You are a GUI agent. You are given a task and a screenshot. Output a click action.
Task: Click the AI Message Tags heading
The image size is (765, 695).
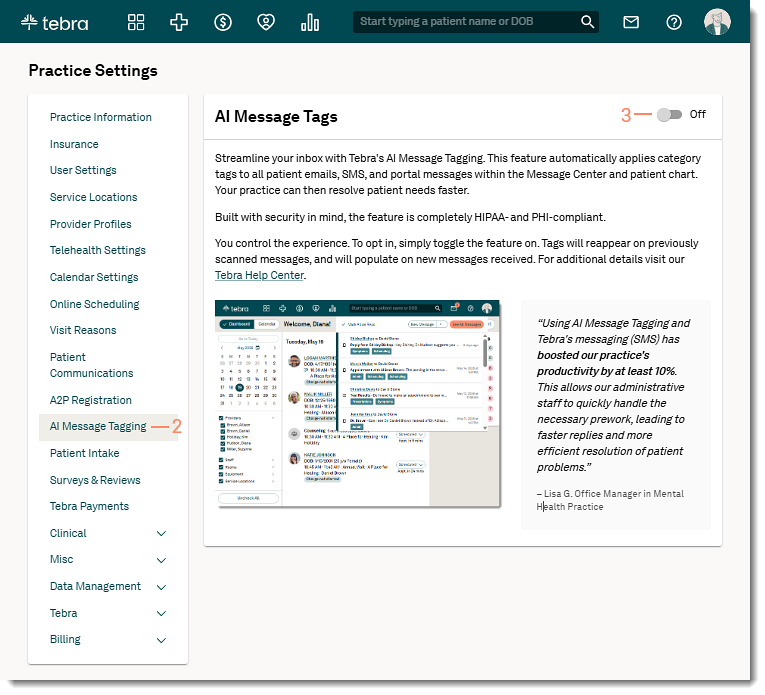[x=276, y=117]
